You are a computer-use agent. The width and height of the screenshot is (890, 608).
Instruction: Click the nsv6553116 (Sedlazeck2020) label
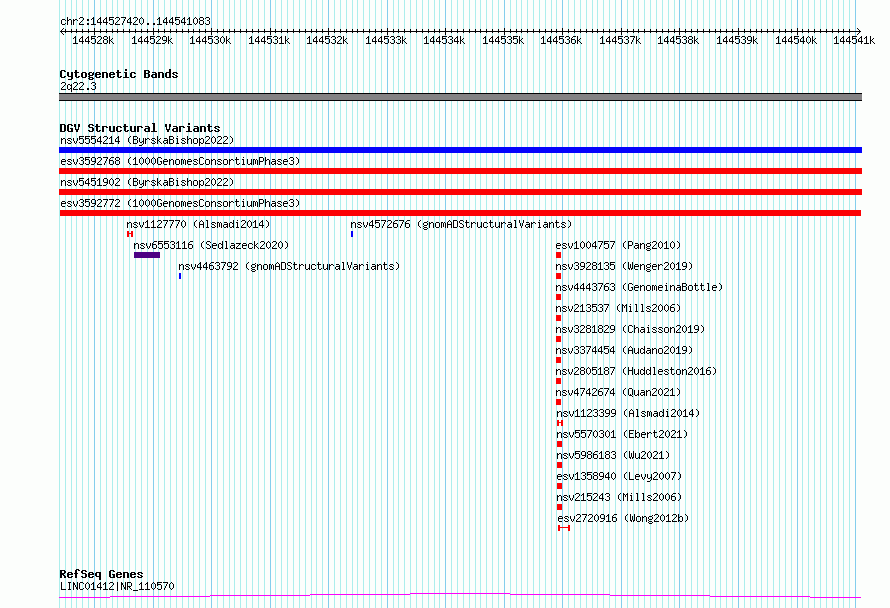(211, 245)
